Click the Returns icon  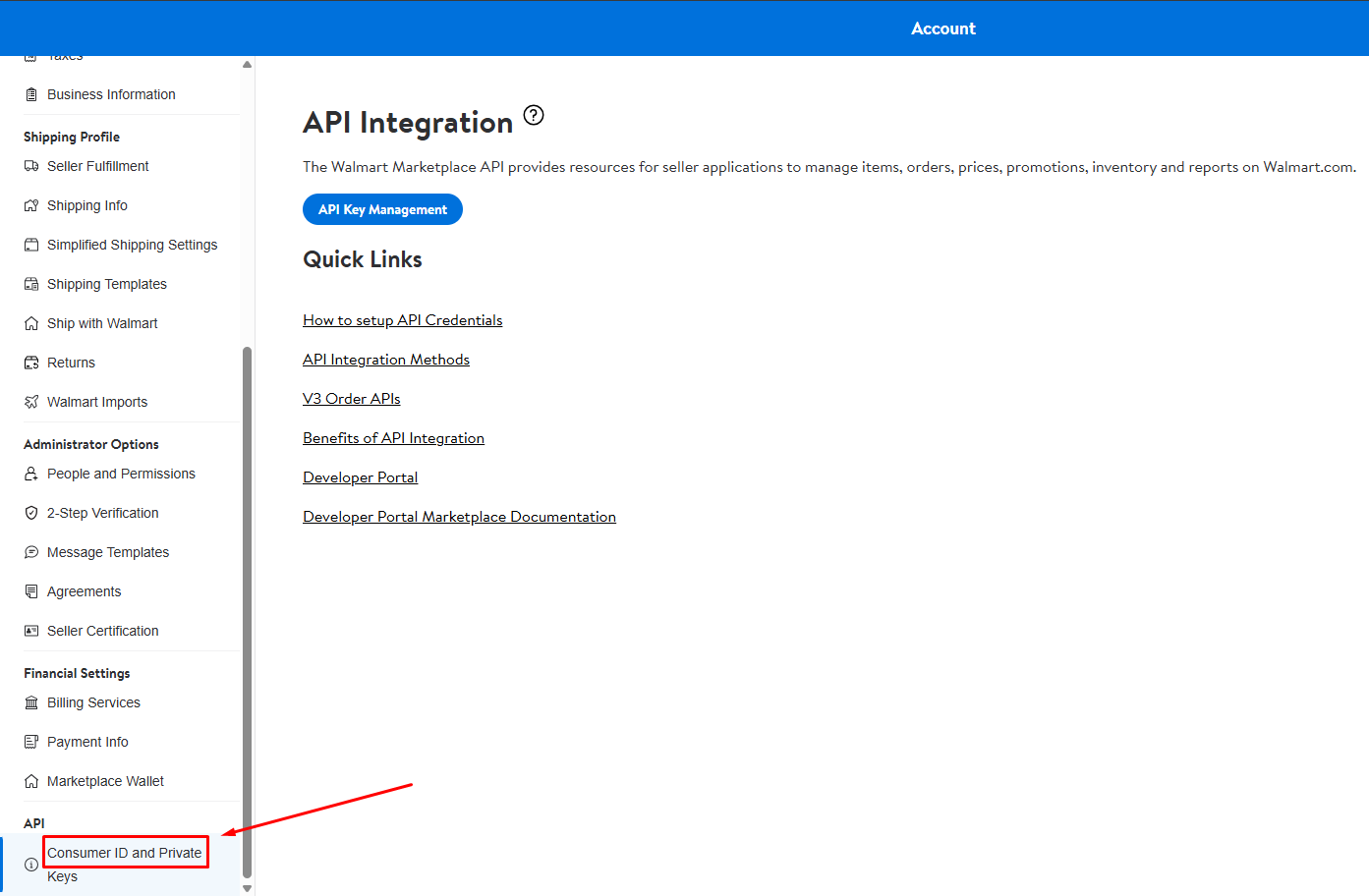tap(31, 363)
